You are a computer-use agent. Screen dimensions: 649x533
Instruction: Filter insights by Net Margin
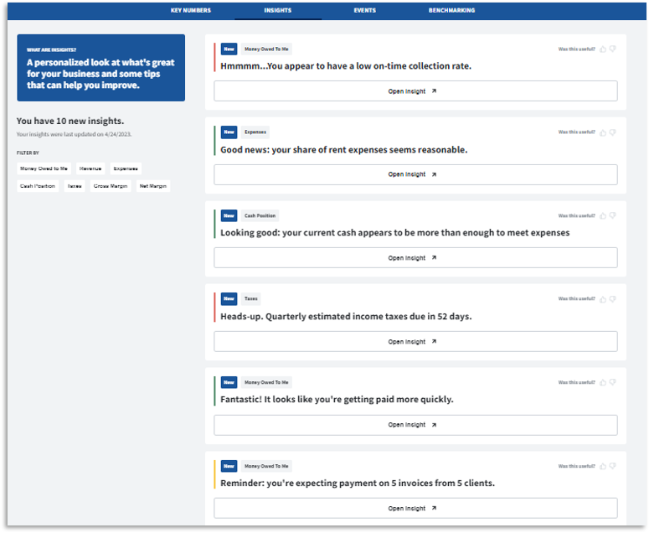[x=153, y=186]
